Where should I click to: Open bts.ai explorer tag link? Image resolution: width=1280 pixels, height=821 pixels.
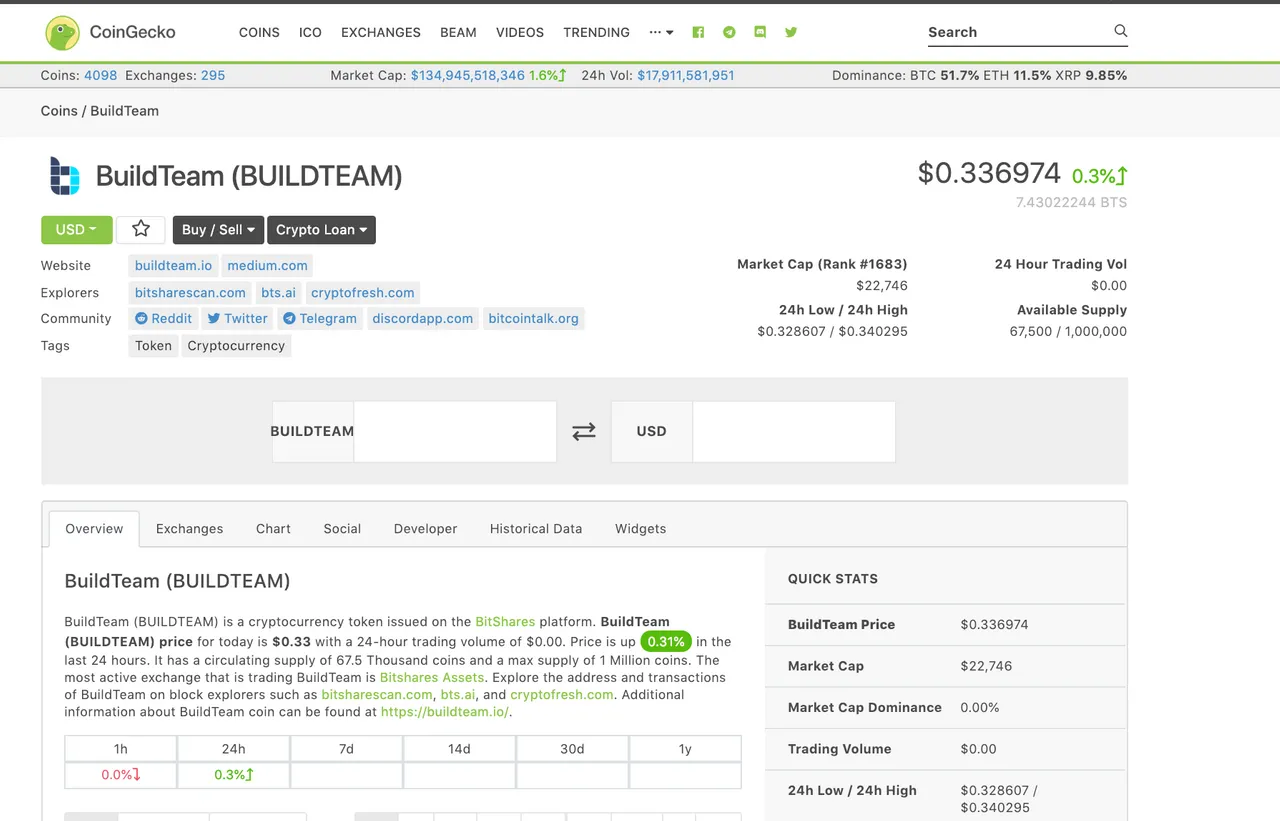(x=278, y=292)
